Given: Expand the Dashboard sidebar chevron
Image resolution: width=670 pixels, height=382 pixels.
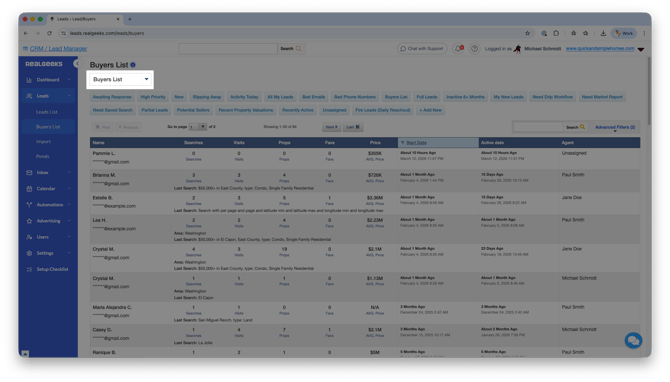Looking at the screenshot, I should click(x=69, y=80).
